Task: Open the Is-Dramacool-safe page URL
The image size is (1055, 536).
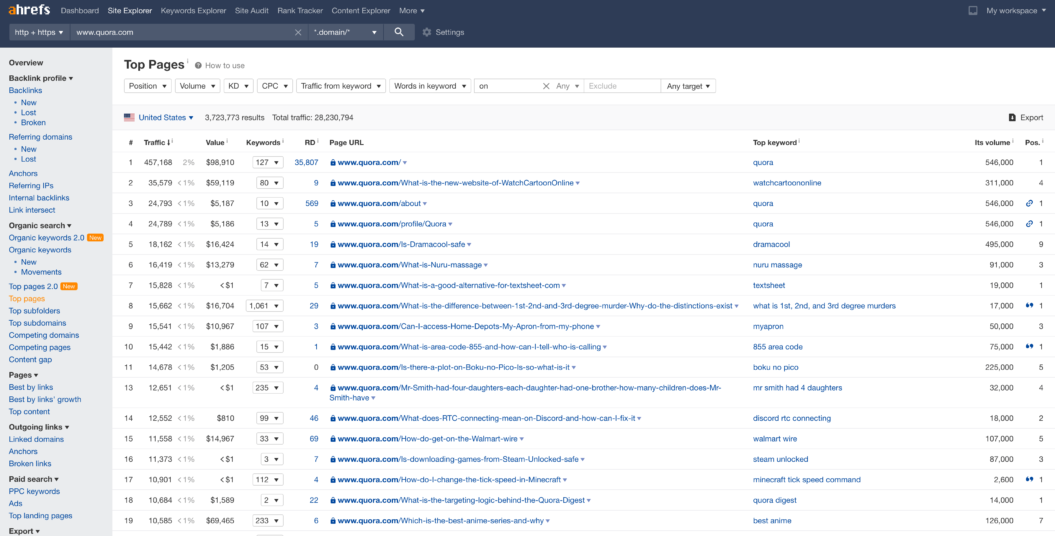Action: [x=402, y=245]
